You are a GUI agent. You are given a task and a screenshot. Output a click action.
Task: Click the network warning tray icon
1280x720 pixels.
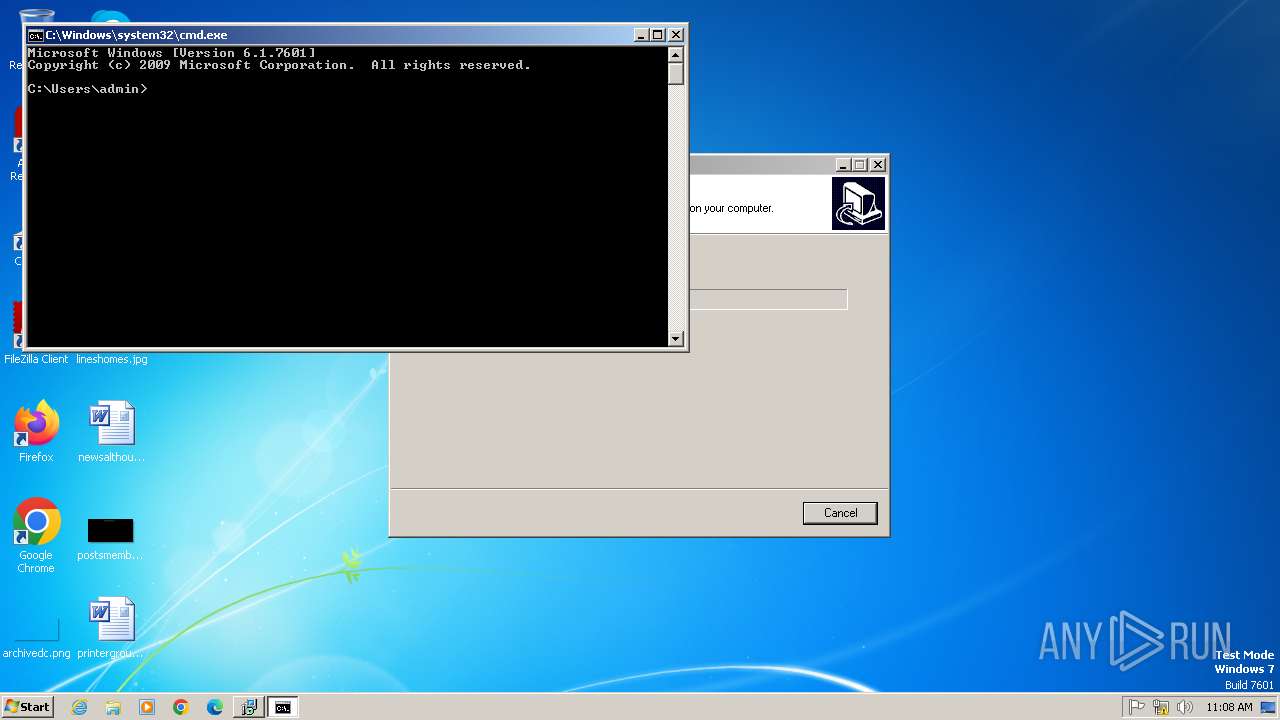[1161, 707]
